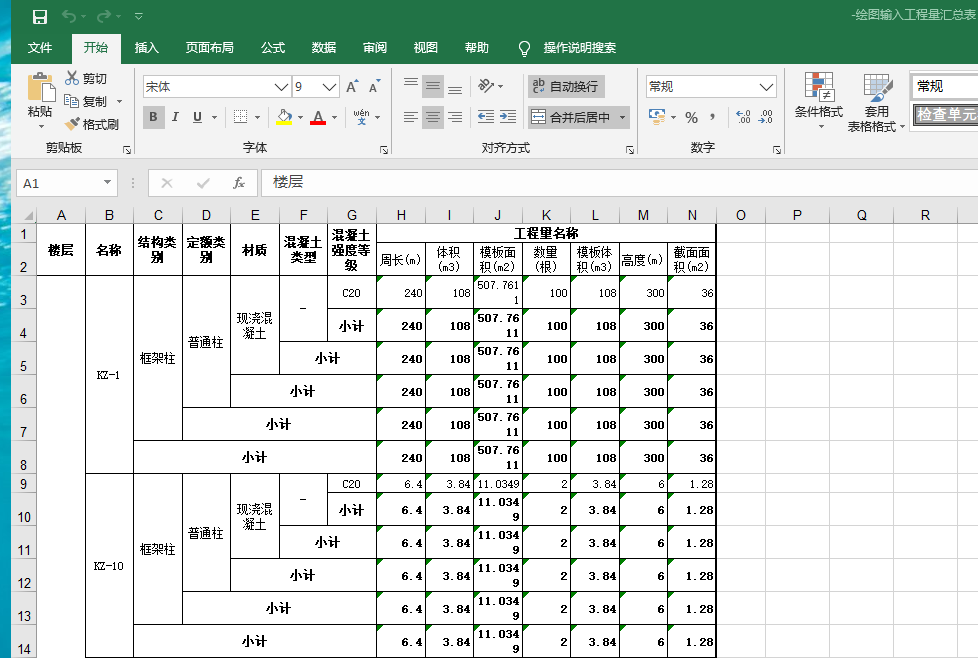Expand the 复制 dropdown arrow
The image size is (978, 658).
[119, 101]
